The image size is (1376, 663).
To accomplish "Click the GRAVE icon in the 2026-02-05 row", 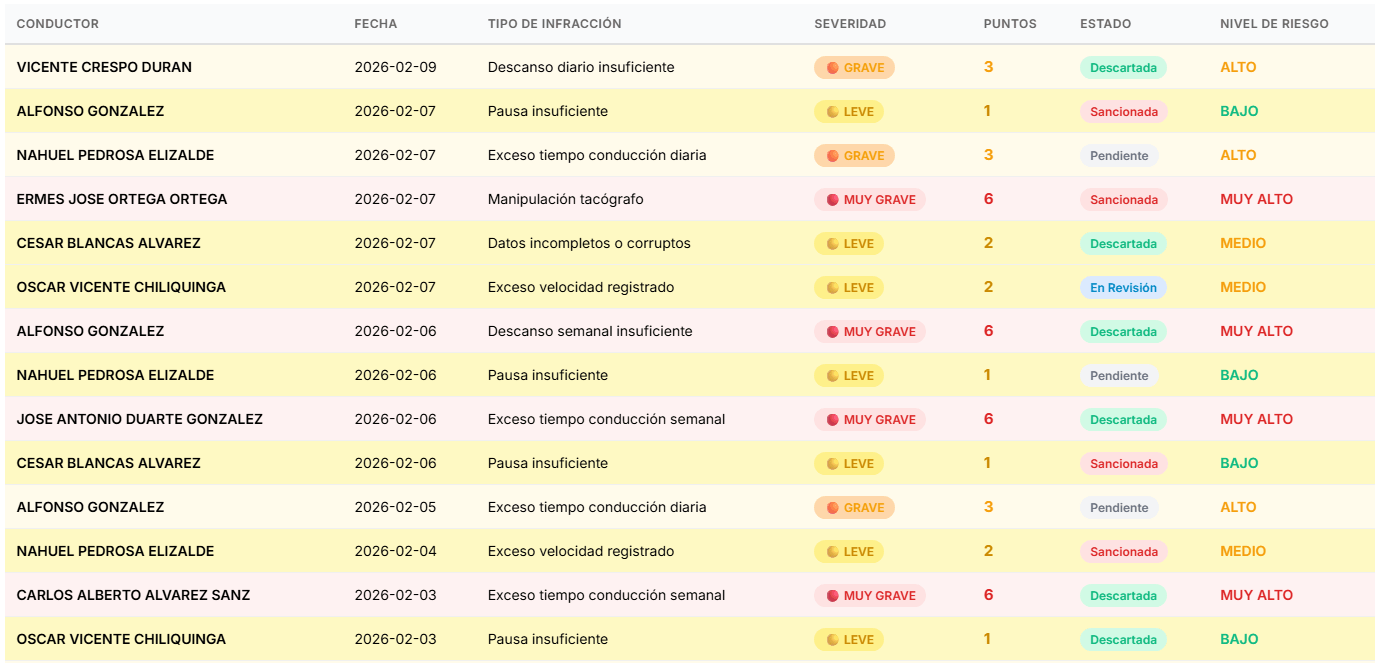I will click(832, 508).
